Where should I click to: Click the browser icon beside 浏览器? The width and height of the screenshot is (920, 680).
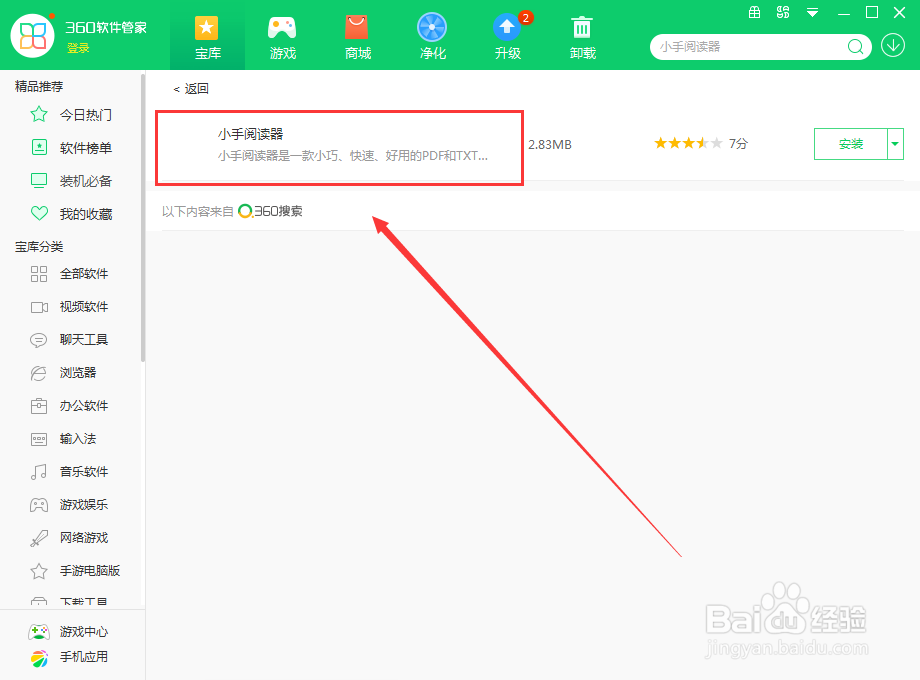point(39,373)
